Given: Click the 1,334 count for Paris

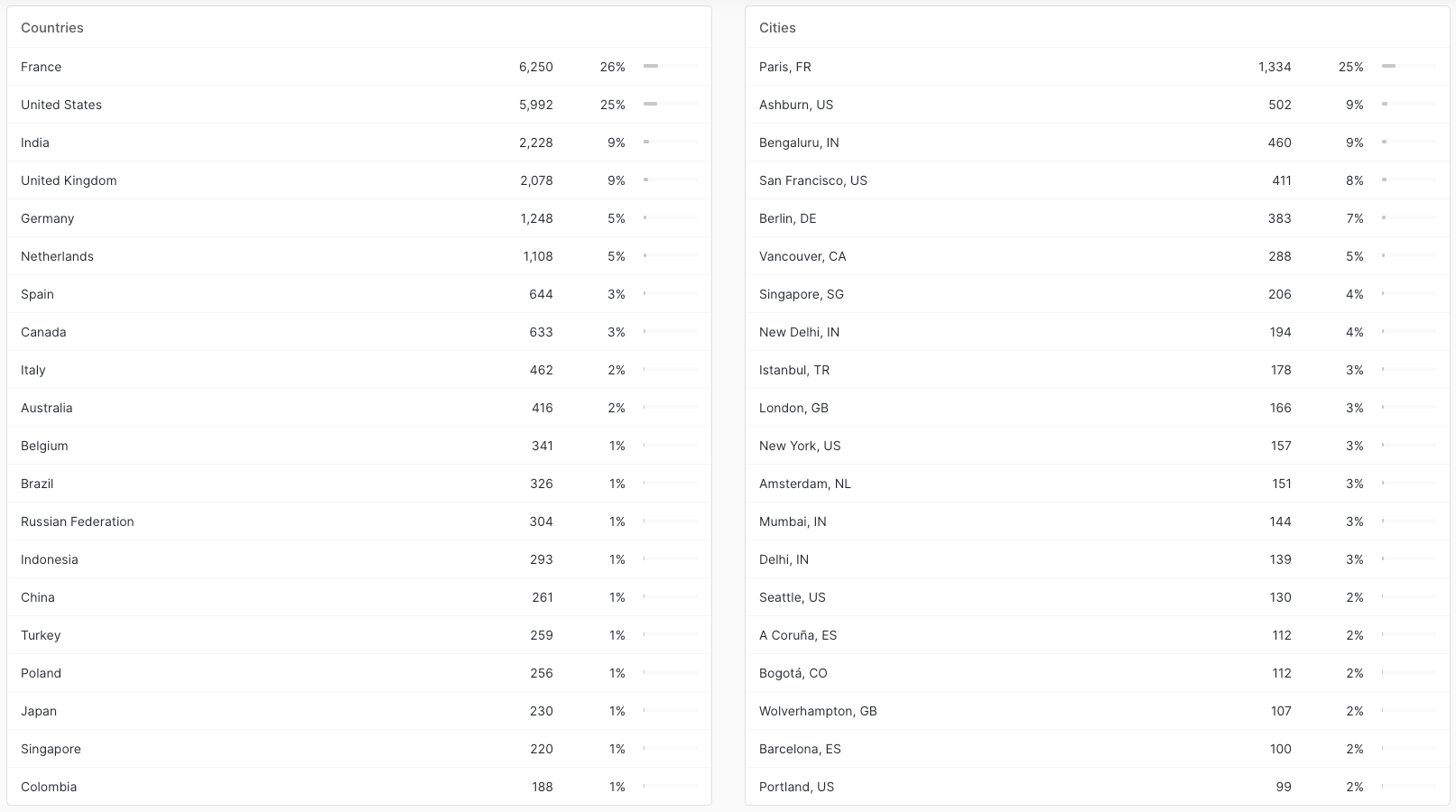Looking at the screenshot, I should pos(1275,67).
